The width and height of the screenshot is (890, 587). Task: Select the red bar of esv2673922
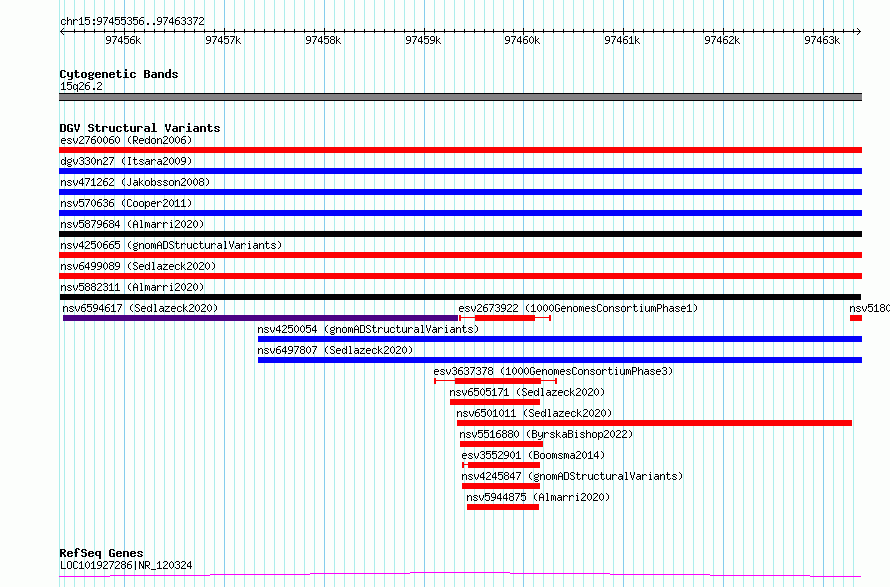pyautogui.click(x=505, y=318)
